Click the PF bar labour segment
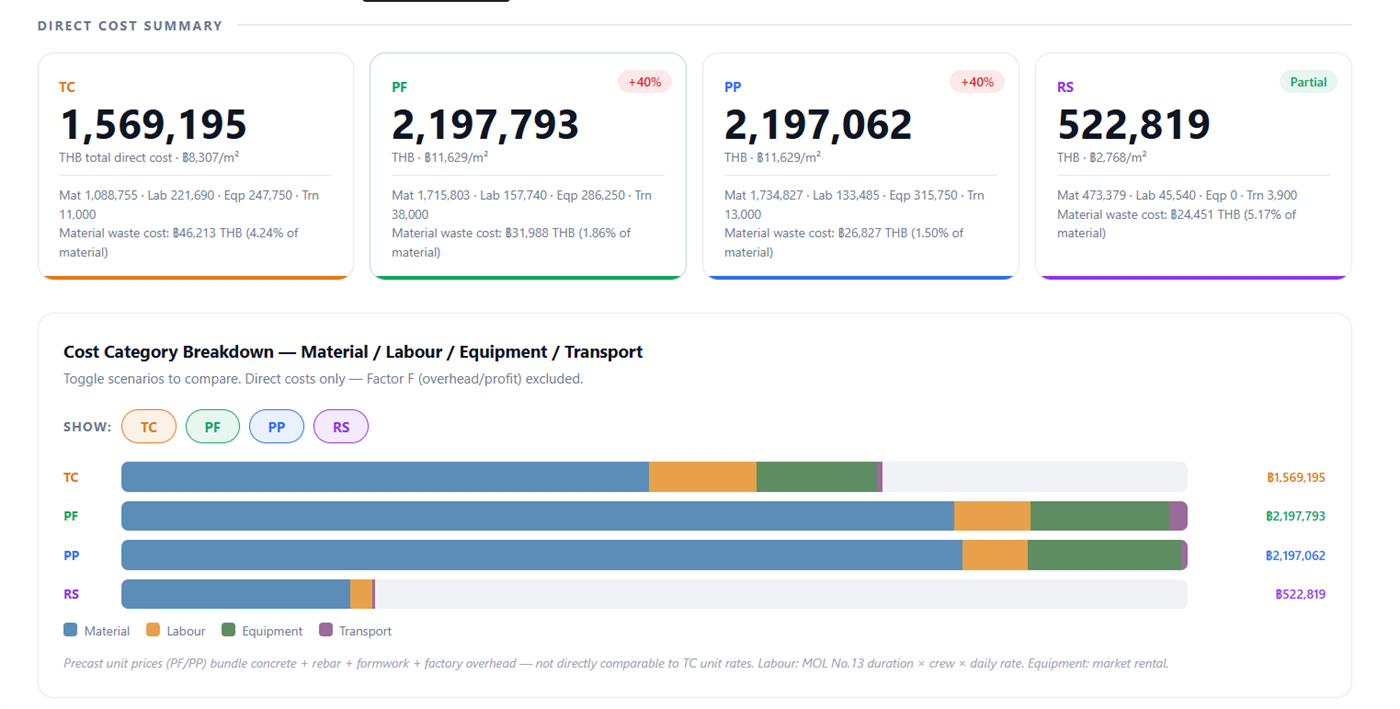The image size is (1400, 709). tap(992, 516)
